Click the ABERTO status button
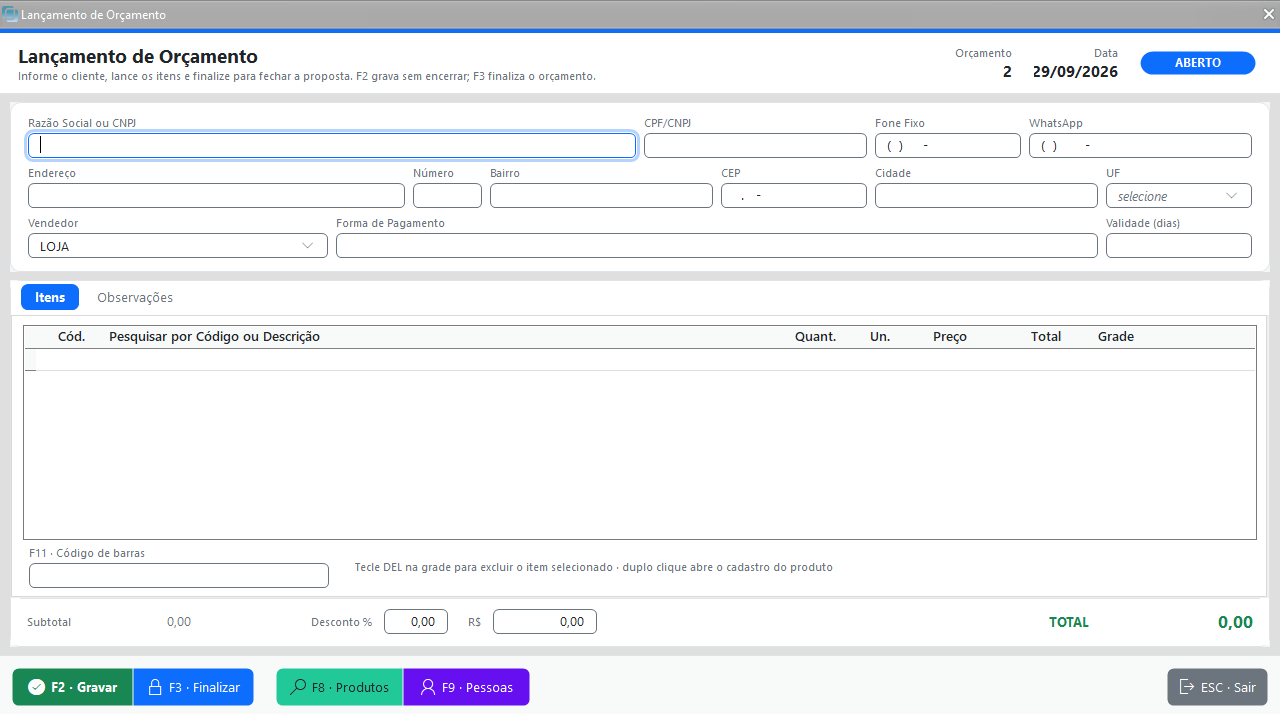 click(1198, 63)
